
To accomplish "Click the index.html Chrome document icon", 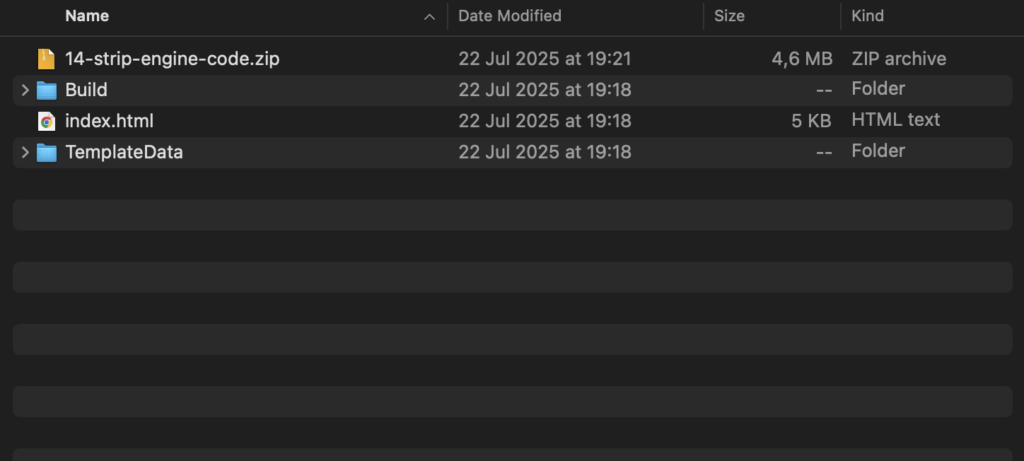I will pos(46,121).
